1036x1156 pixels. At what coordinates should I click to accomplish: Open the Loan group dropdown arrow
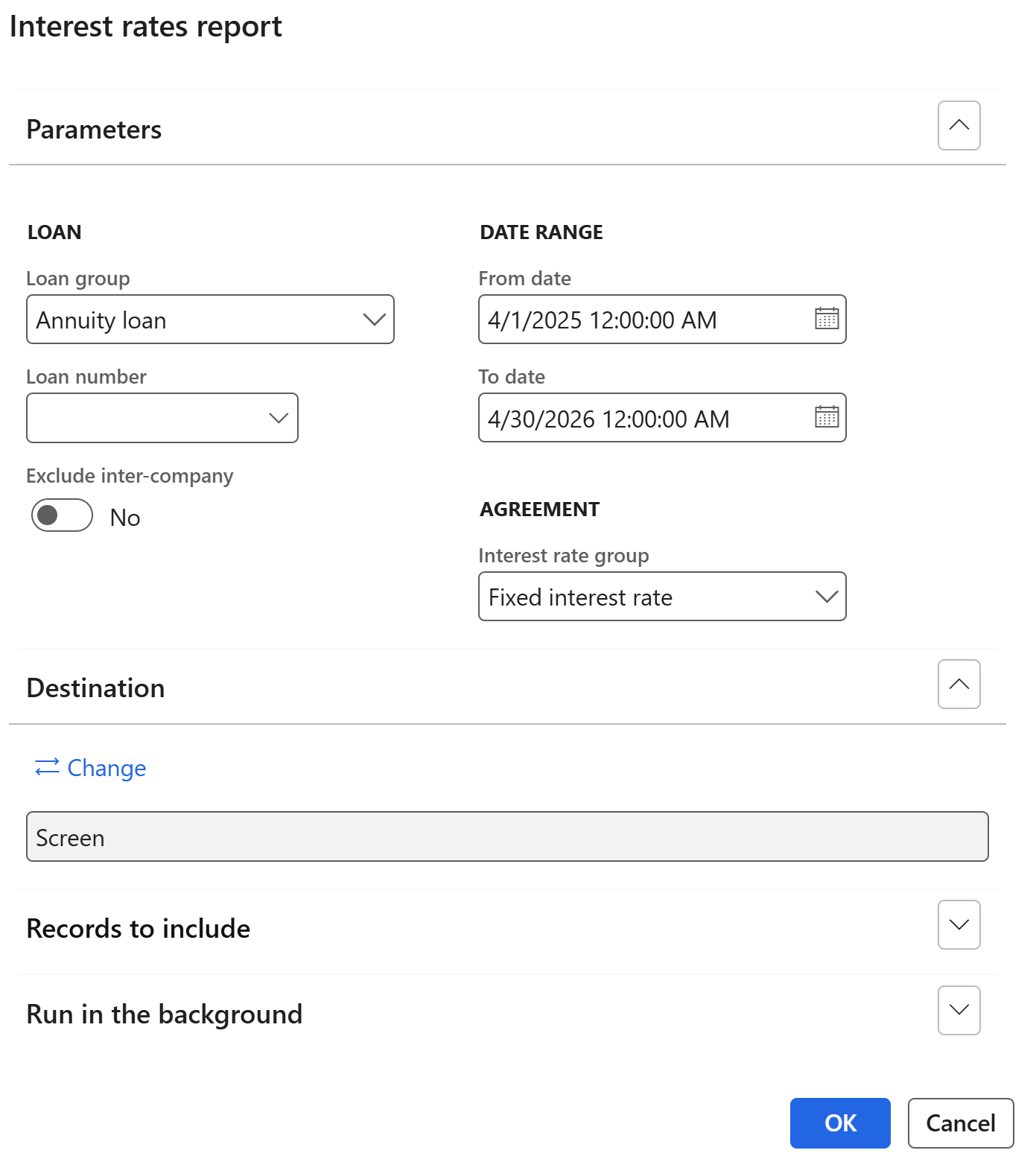[374, 320]
